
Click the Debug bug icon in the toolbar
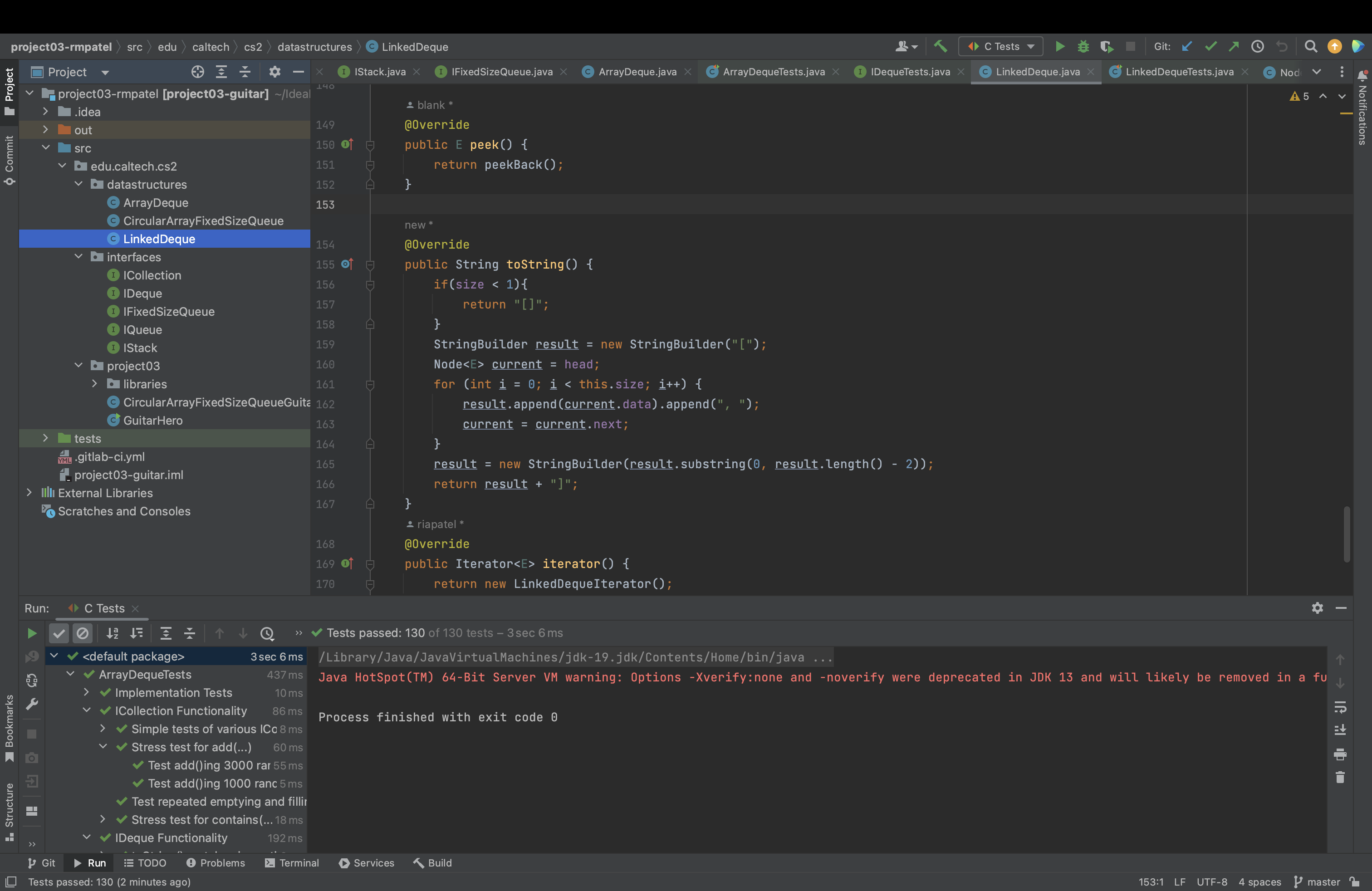(1083, 46)
